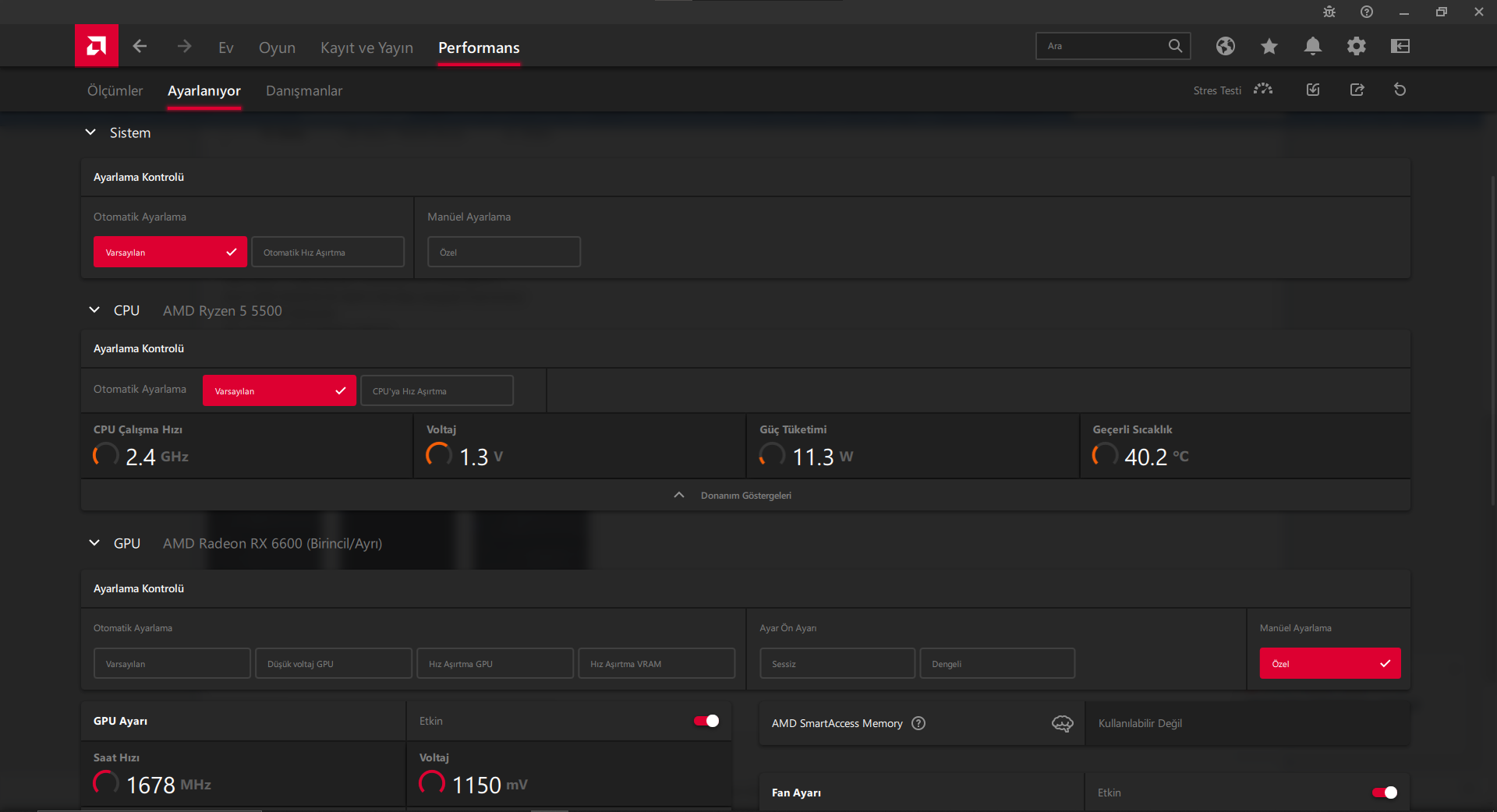
Task: Click the Stres Testi label
Action: tap(1217, 90)
